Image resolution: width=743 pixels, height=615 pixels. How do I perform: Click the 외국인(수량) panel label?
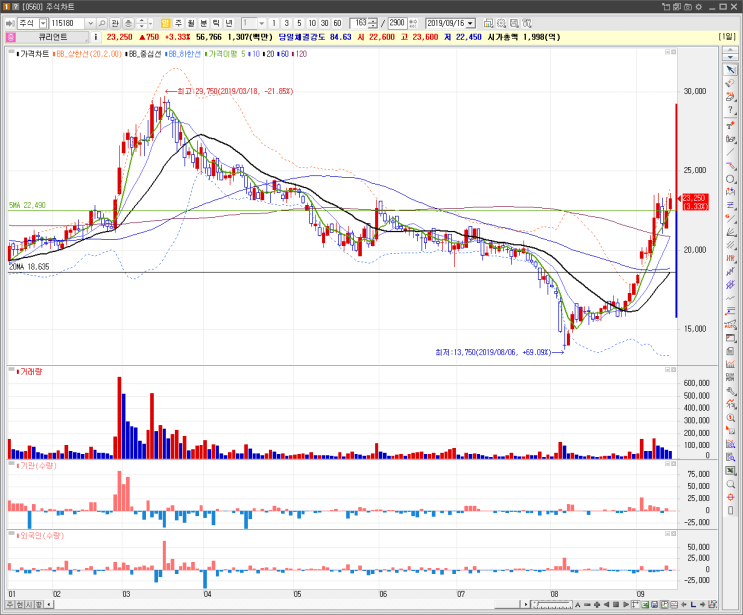click(x=42, y=535)
